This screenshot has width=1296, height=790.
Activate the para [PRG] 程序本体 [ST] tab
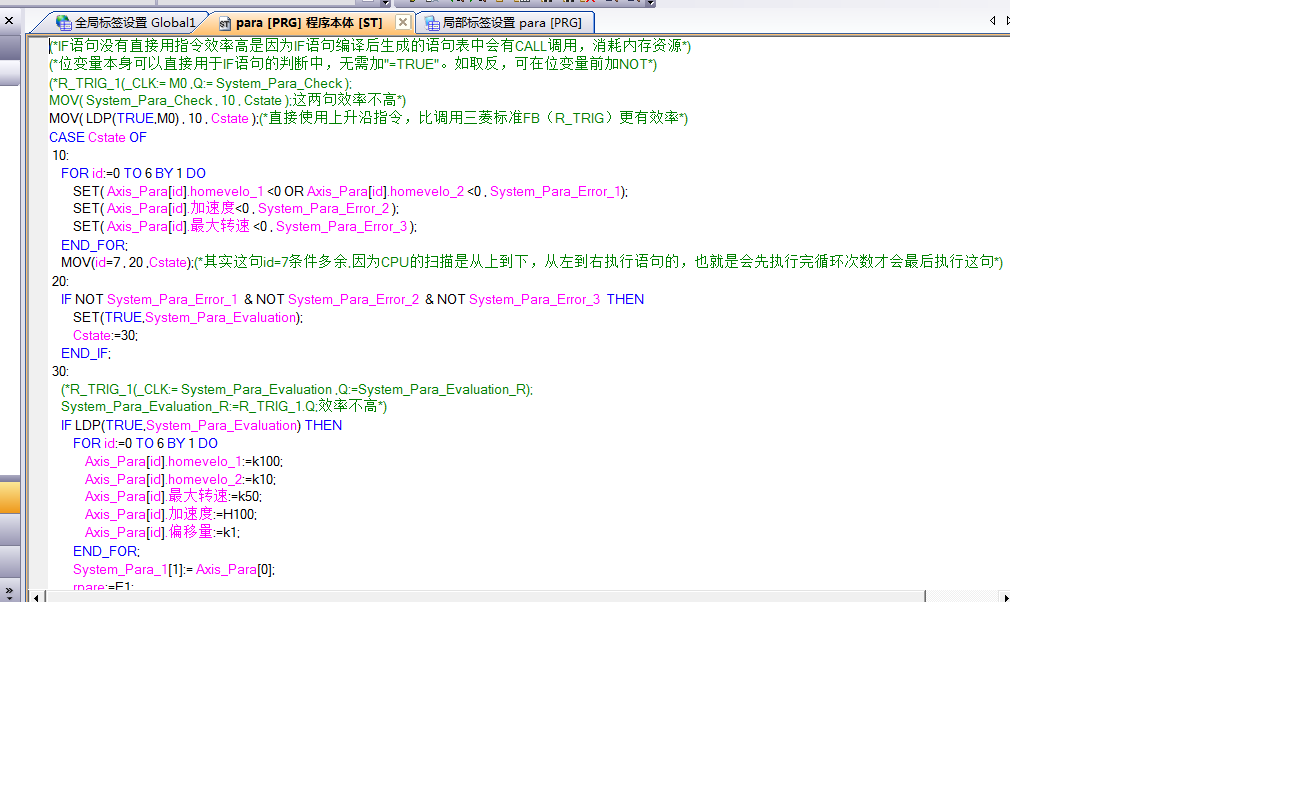(x=308, y=22)
